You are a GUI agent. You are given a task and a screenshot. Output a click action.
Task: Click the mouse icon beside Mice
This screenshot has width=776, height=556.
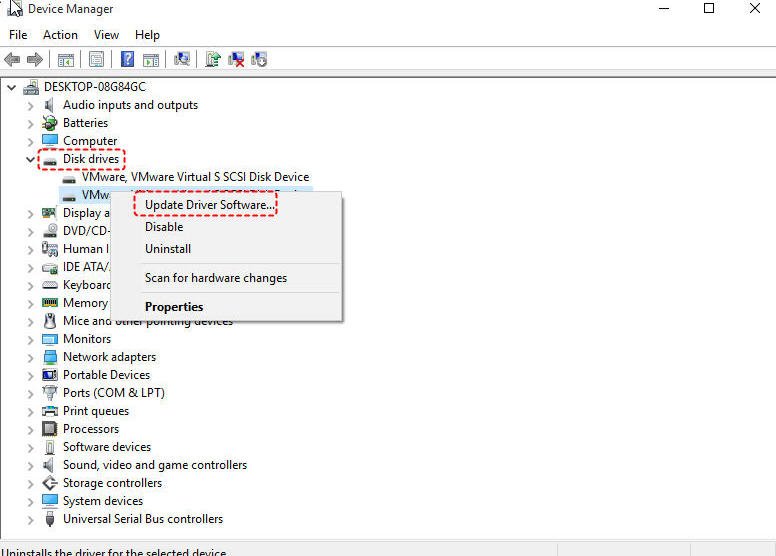tap(50, 321)
